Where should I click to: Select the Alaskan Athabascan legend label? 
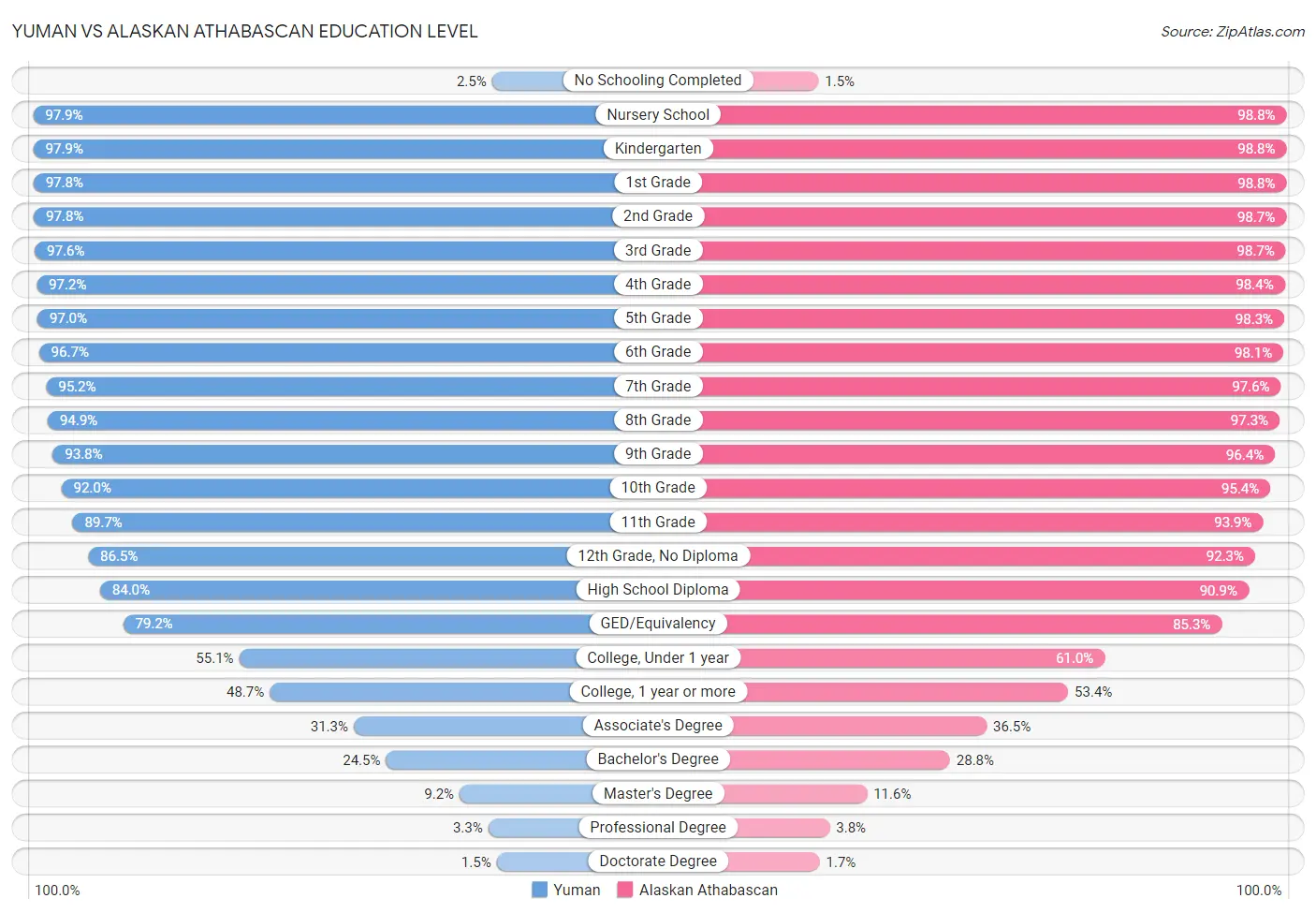click(709, 890)
